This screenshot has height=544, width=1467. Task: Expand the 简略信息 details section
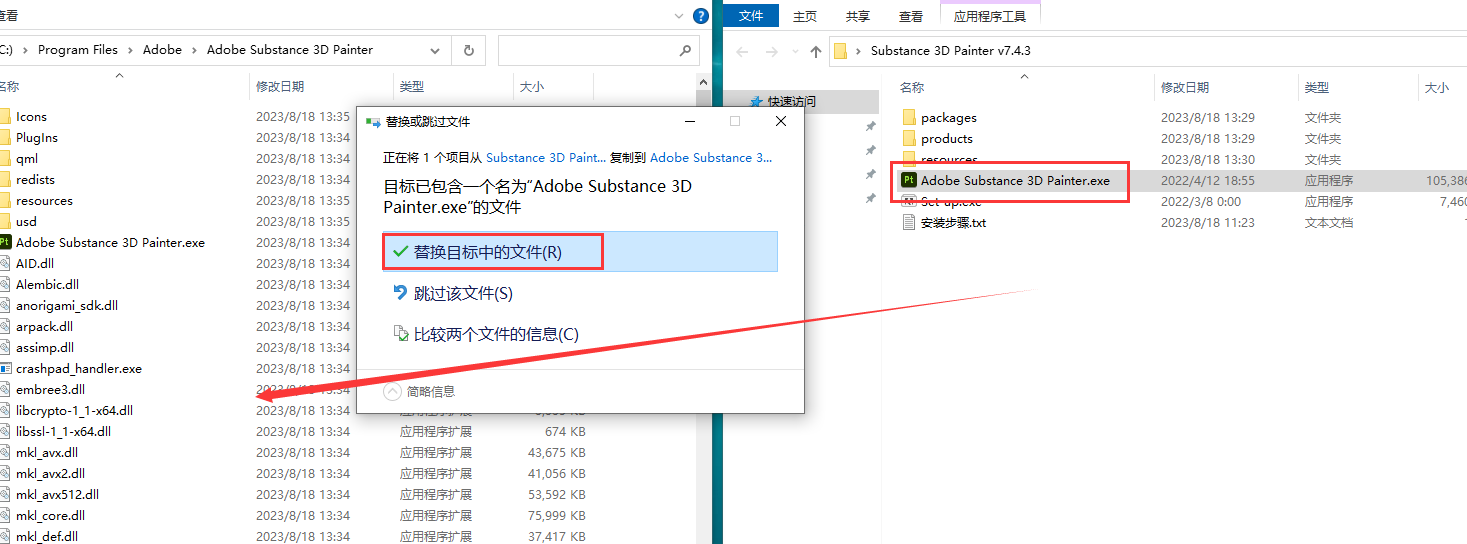click(x=392, y=391)
